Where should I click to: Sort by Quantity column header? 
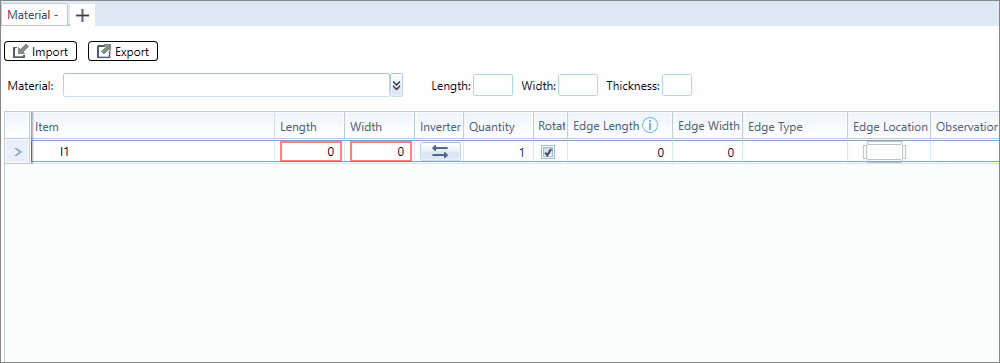click(x=499, y=126)
